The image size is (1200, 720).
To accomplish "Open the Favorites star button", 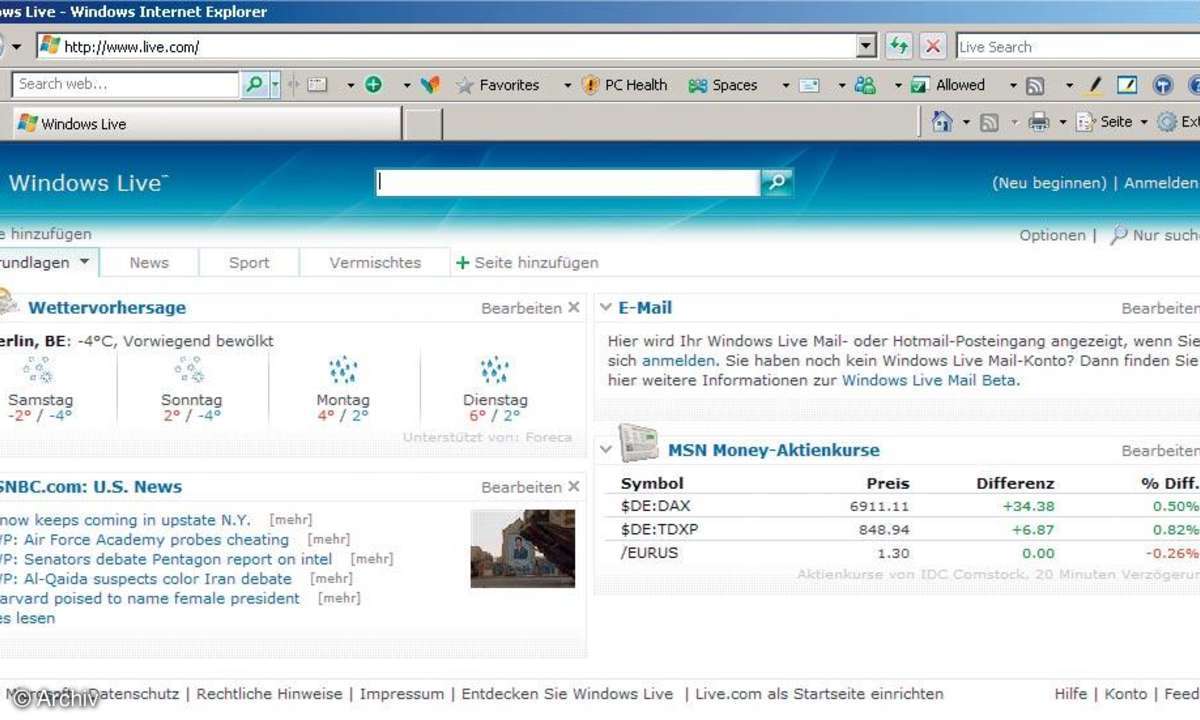I will (x=497, y=85).
